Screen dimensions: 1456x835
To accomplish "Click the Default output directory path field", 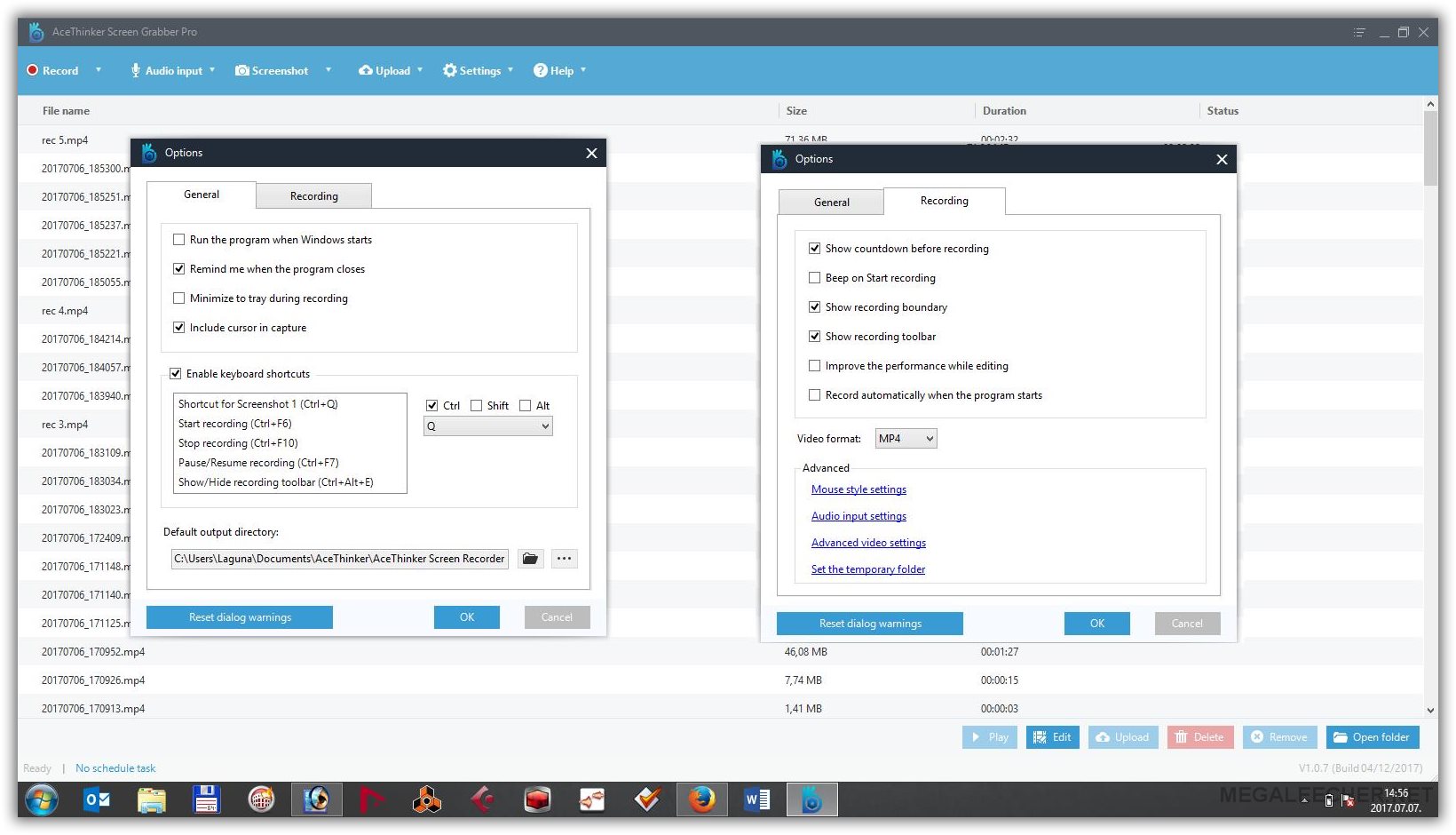I will tap(340, 559).
